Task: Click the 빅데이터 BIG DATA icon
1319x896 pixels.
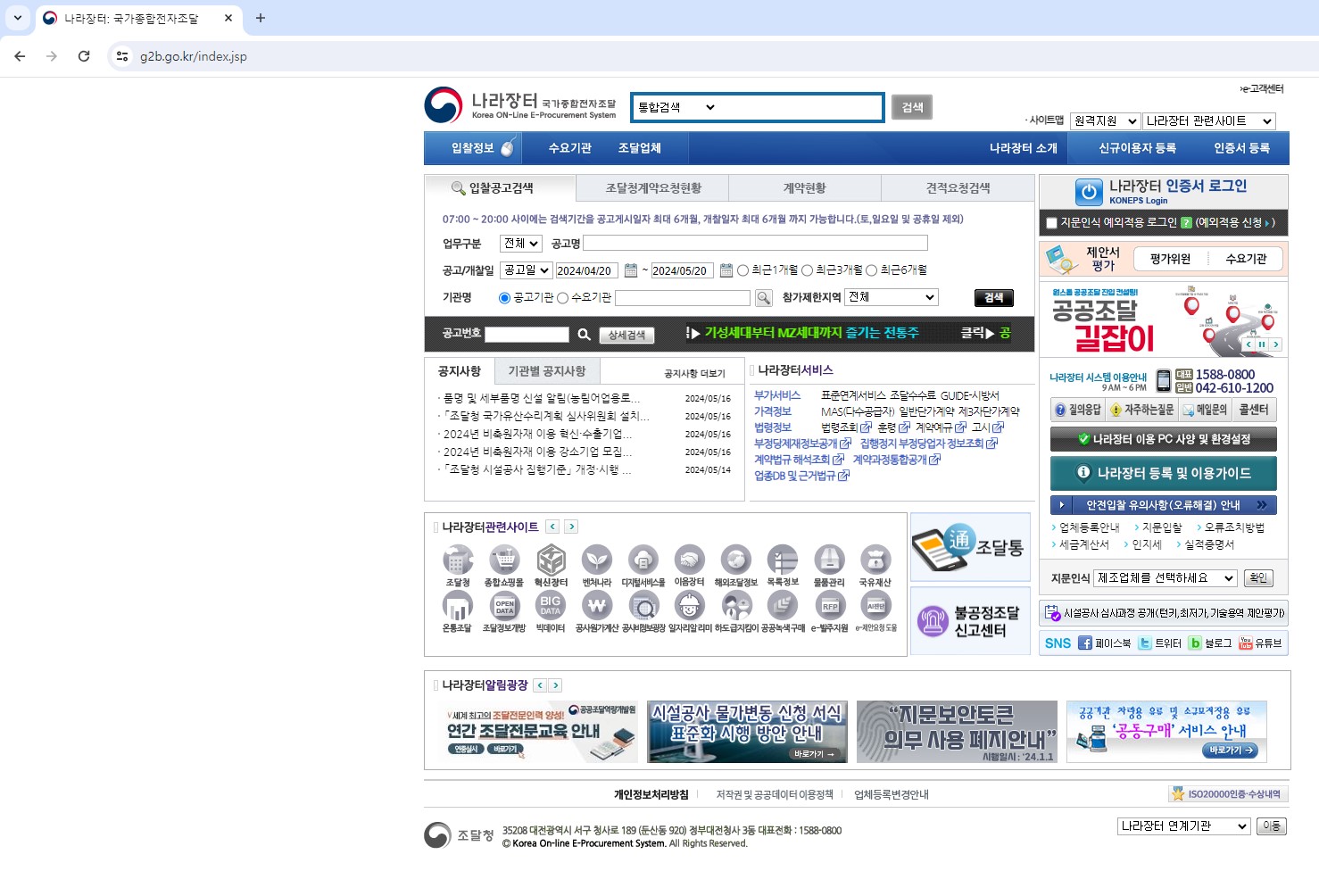Action: click(551, 606)
